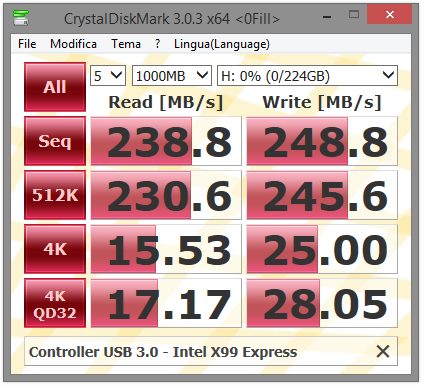Click the CrystalDiskMark app icon in title bar

tap(21, 17)
